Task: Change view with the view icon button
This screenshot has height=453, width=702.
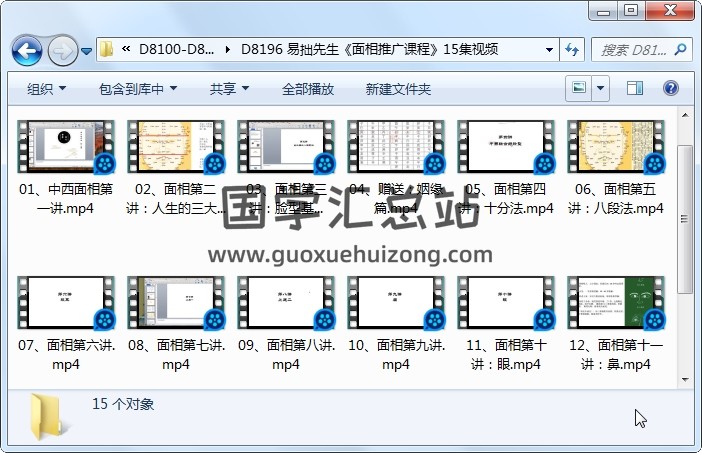Action: 579,88
